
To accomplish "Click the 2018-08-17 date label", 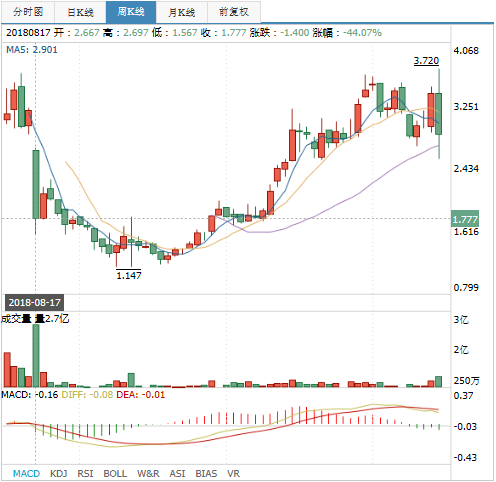I will coord(34,303).
